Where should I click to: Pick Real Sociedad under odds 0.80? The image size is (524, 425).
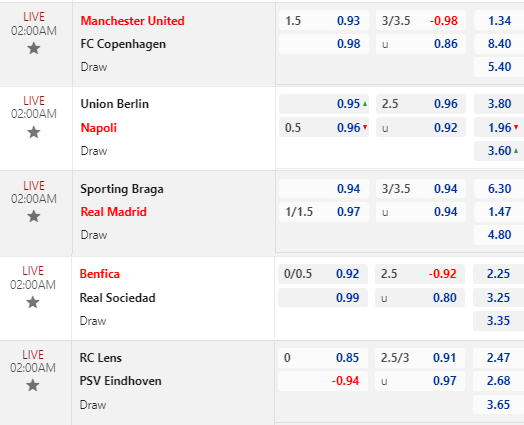[420, 298]
